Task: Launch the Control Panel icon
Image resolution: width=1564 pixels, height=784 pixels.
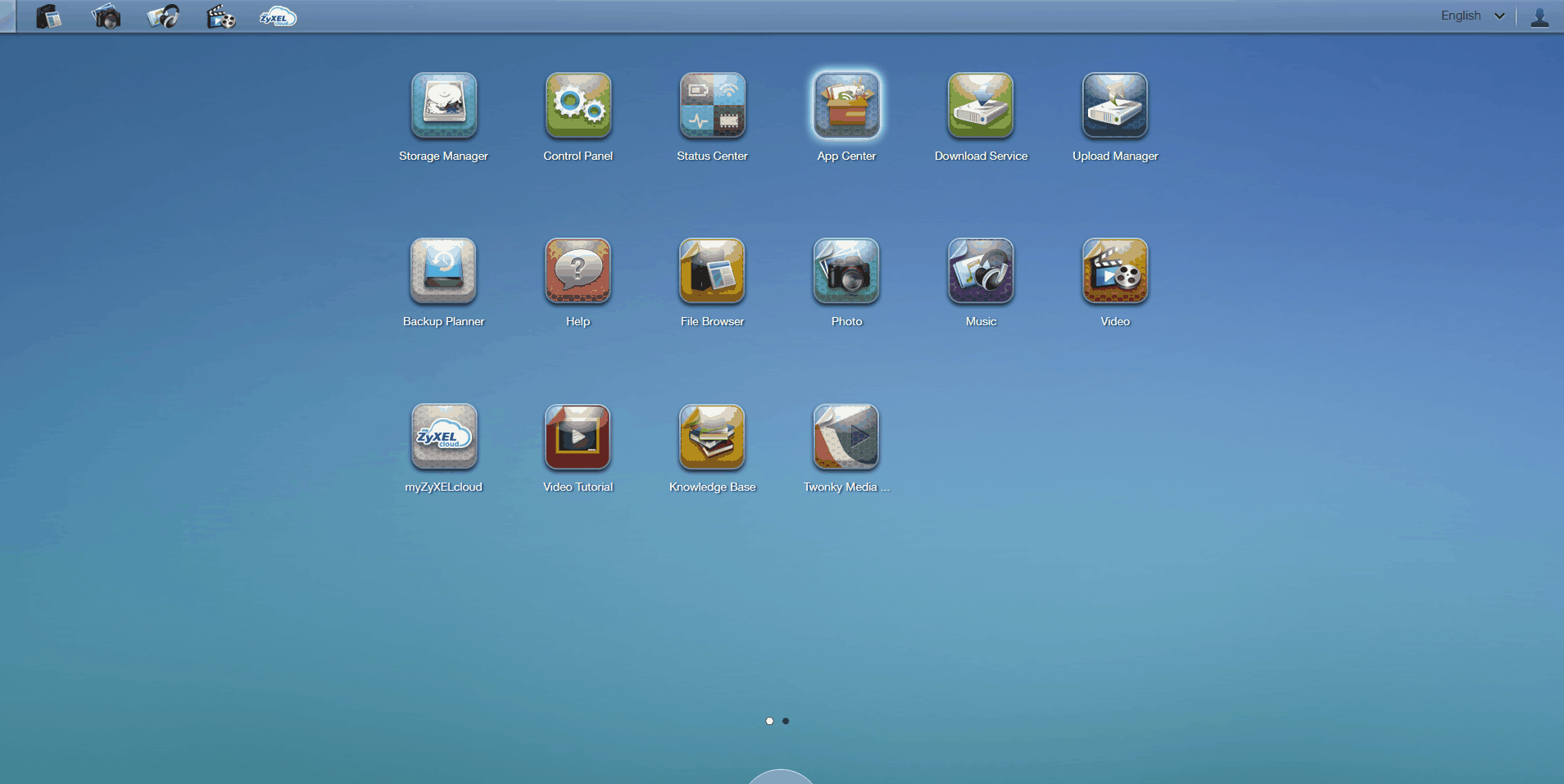Action: coord(578,105)
